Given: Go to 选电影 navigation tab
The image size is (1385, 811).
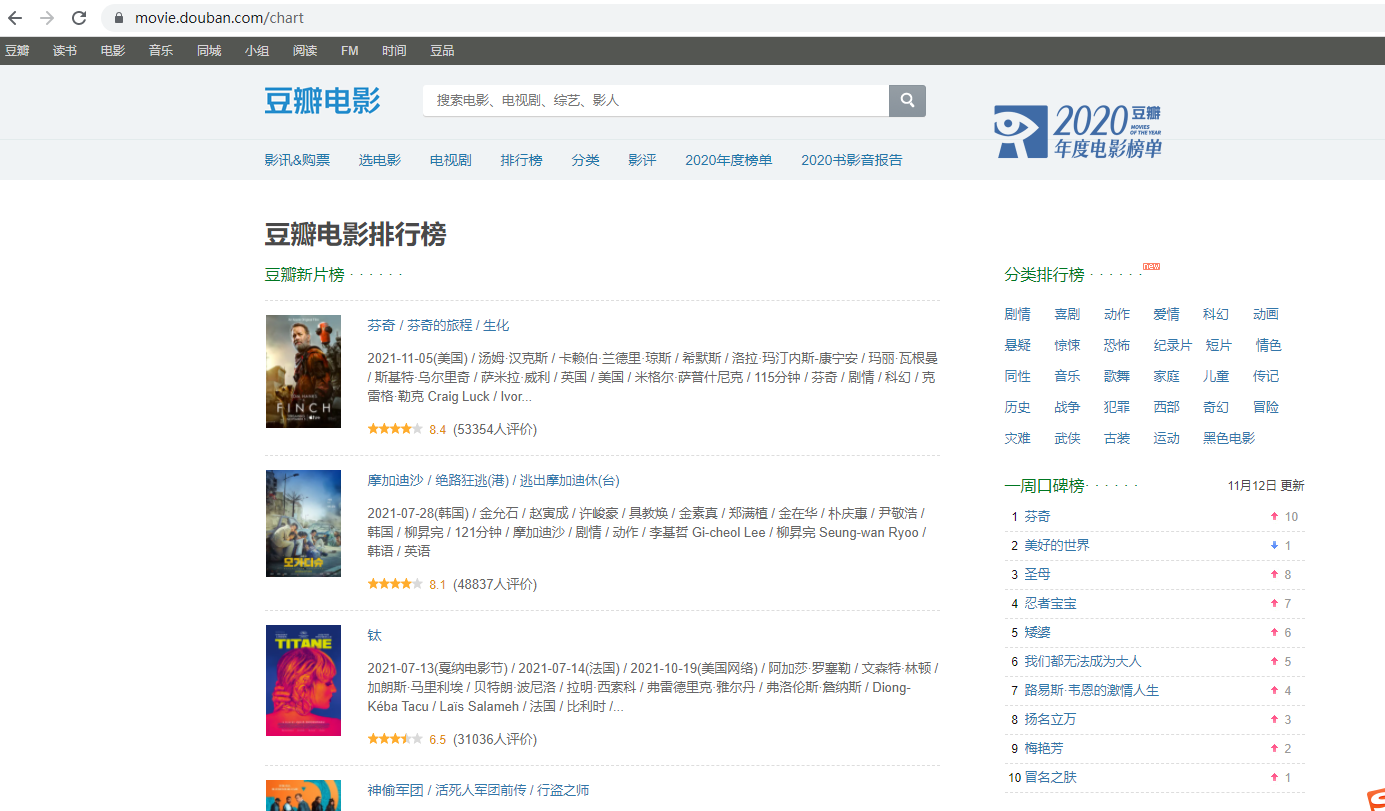Looking at the screenshot, I should click(380, 160).
